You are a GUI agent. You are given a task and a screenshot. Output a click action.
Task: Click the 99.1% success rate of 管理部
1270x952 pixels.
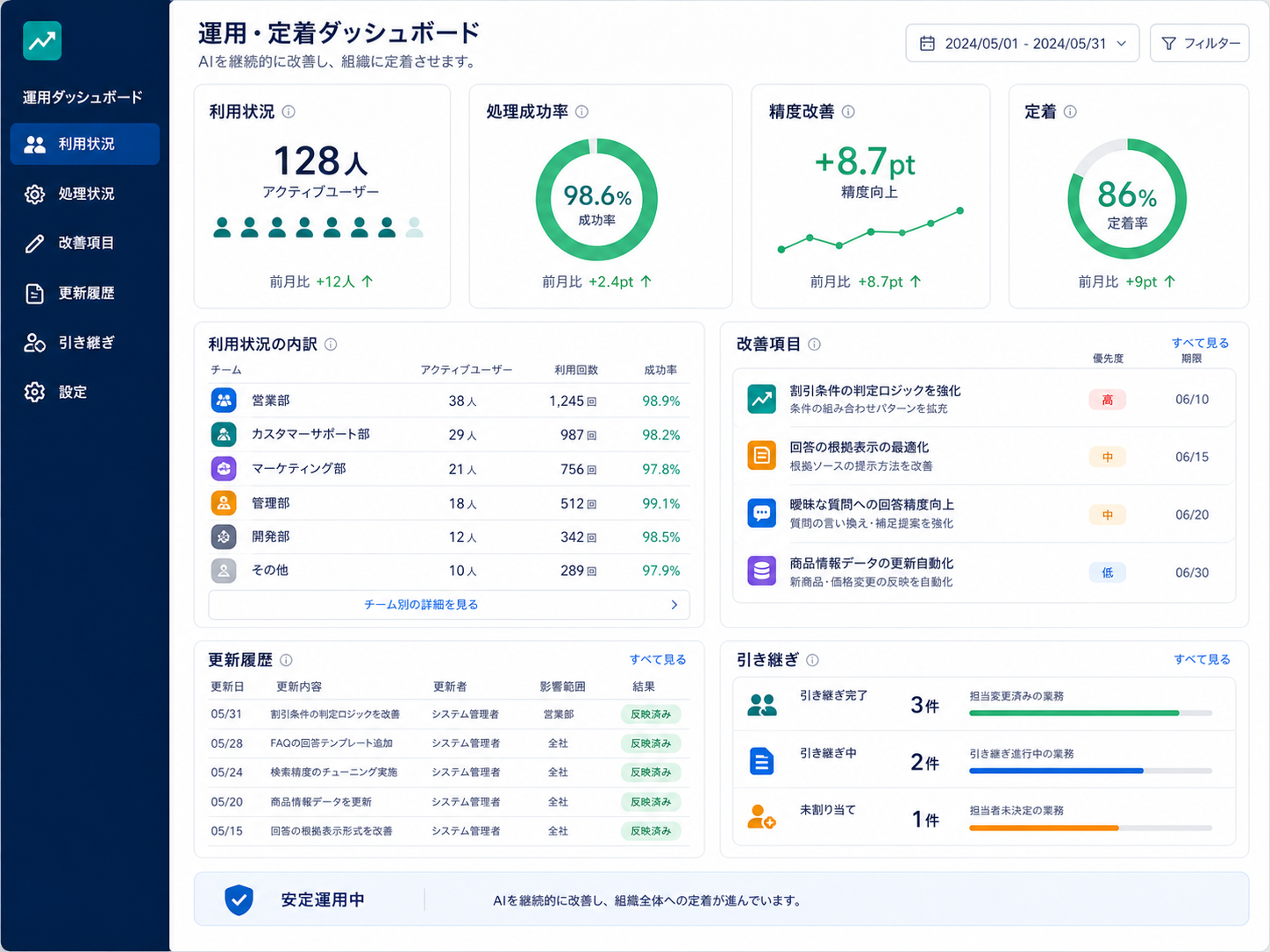point(661,503)
